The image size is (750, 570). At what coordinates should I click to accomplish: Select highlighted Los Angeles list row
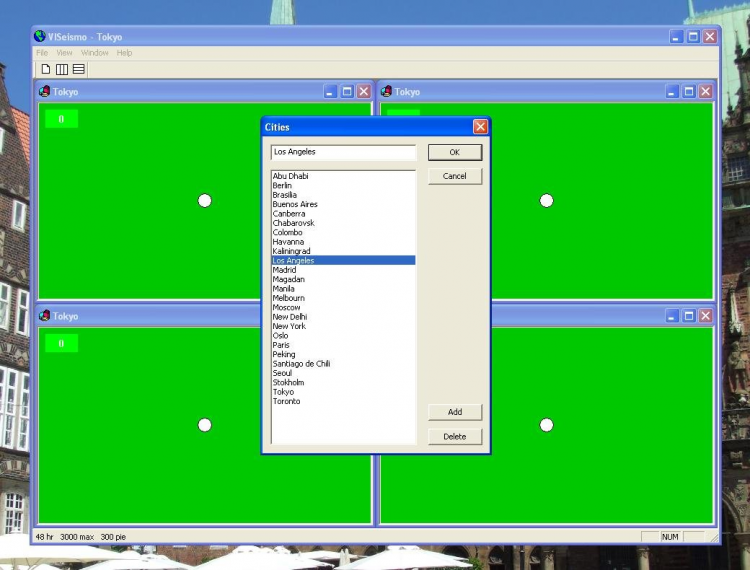(x=343, y=261)
